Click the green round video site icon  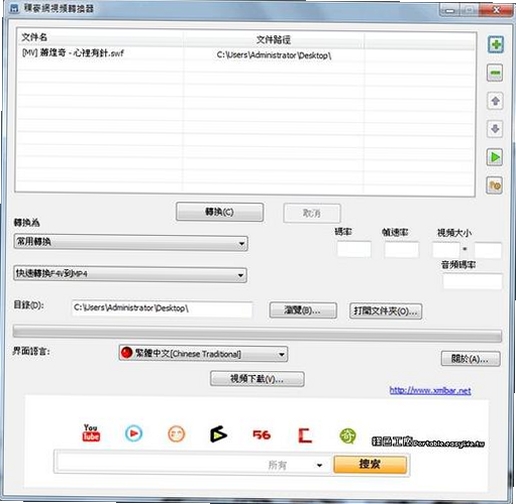(x=348, y=436)
